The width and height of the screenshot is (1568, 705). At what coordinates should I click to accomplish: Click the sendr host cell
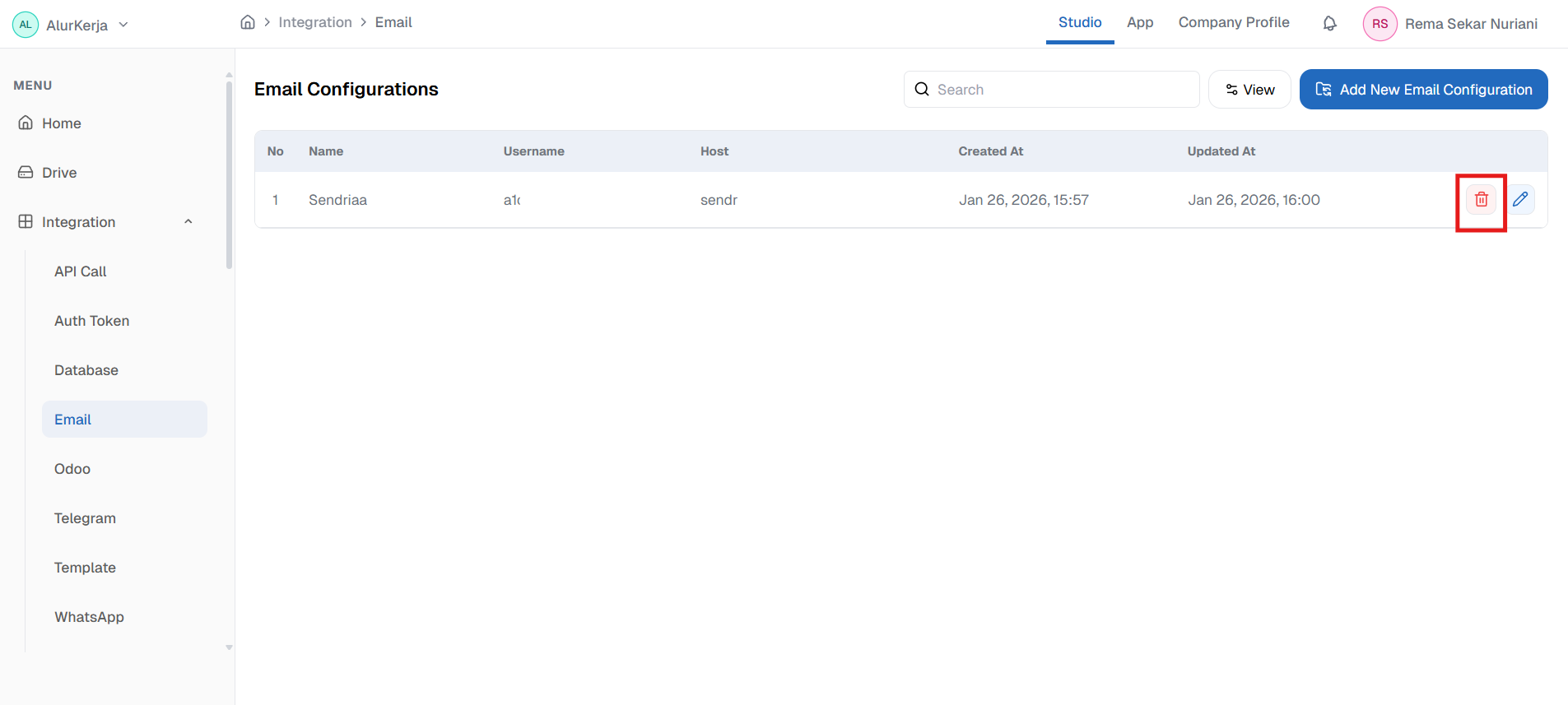pos(719,200)
